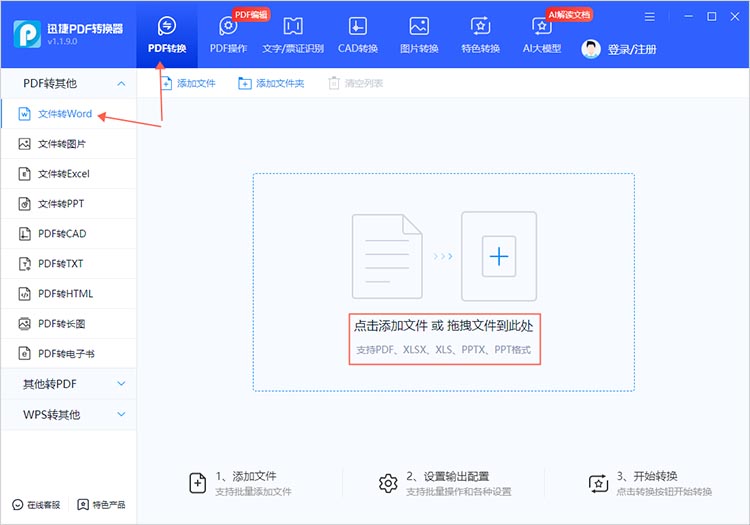Click the document page illustration icon
Image resolution: width=750 pixels, height=525 pixels.
click(387, 257)
